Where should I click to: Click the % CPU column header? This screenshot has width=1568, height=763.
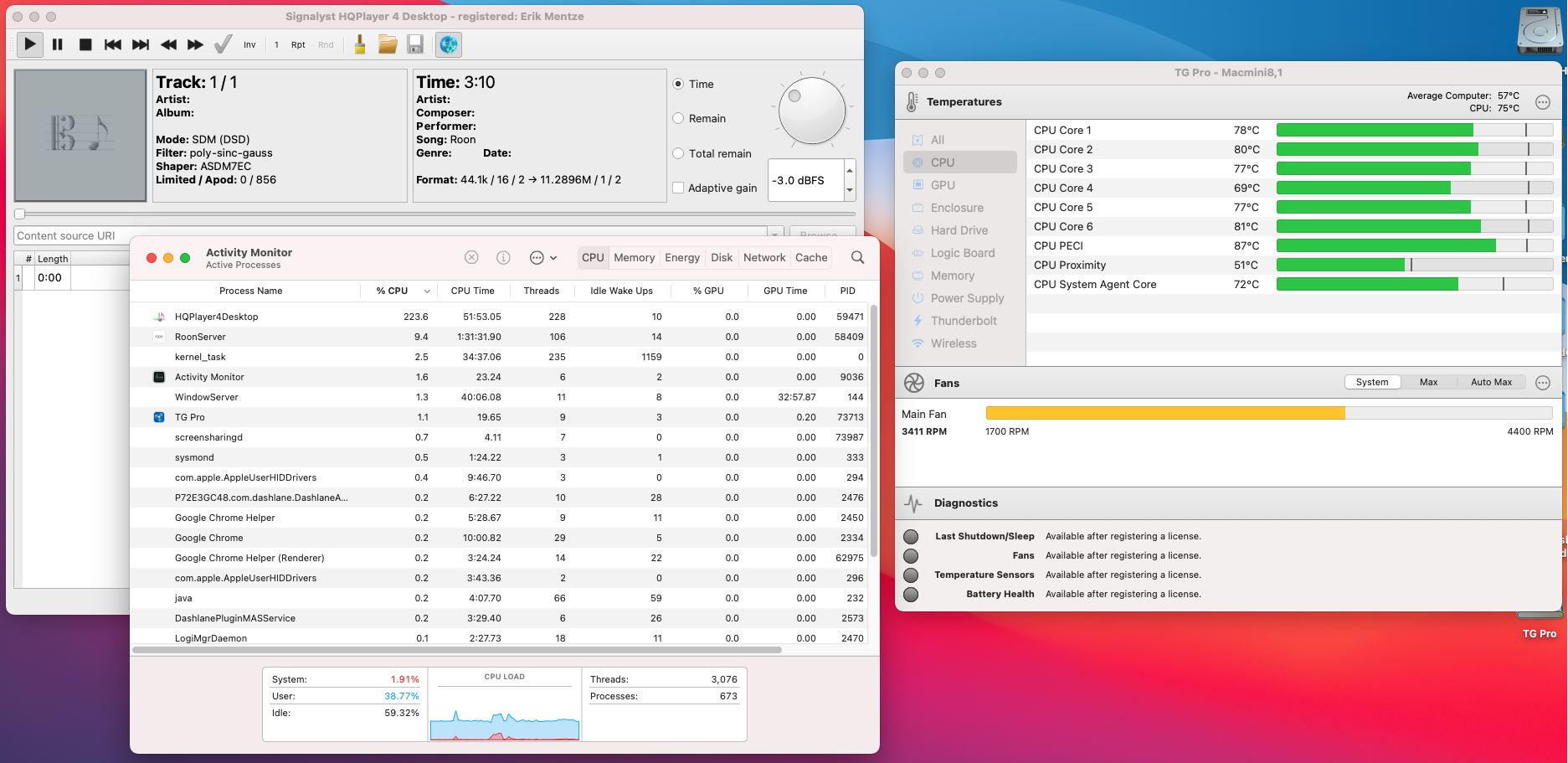pos(392,291)
